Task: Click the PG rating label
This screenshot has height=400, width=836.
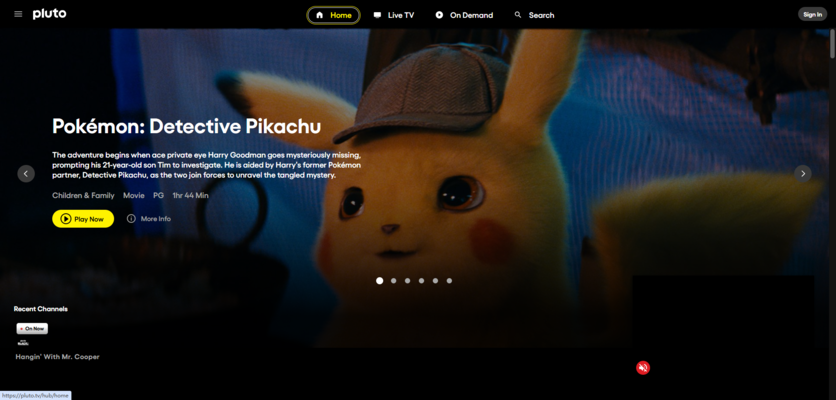Action: [x=158, y=195]
